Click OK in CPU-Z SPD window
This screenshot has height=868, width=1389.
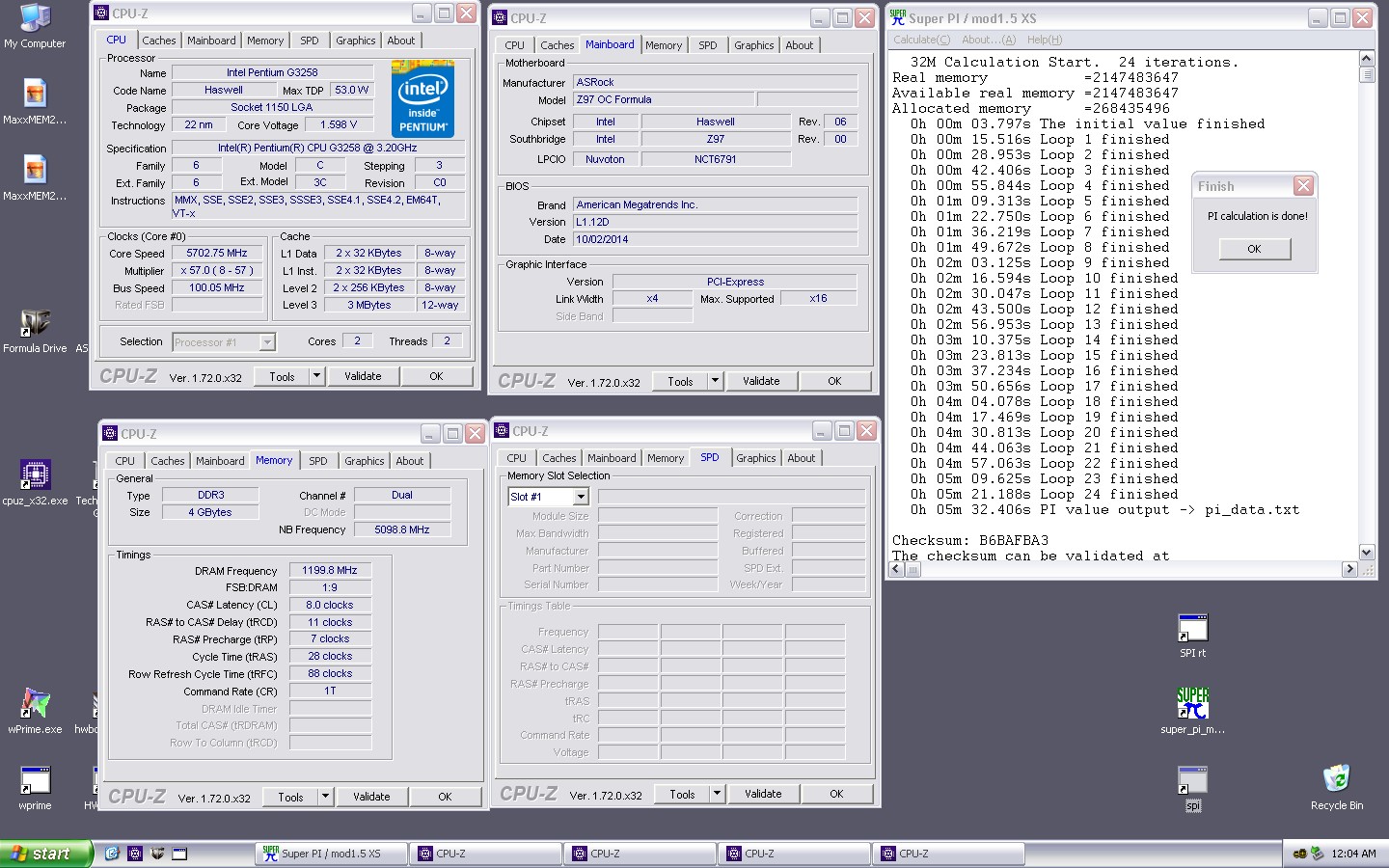click(x=836, y=794)
